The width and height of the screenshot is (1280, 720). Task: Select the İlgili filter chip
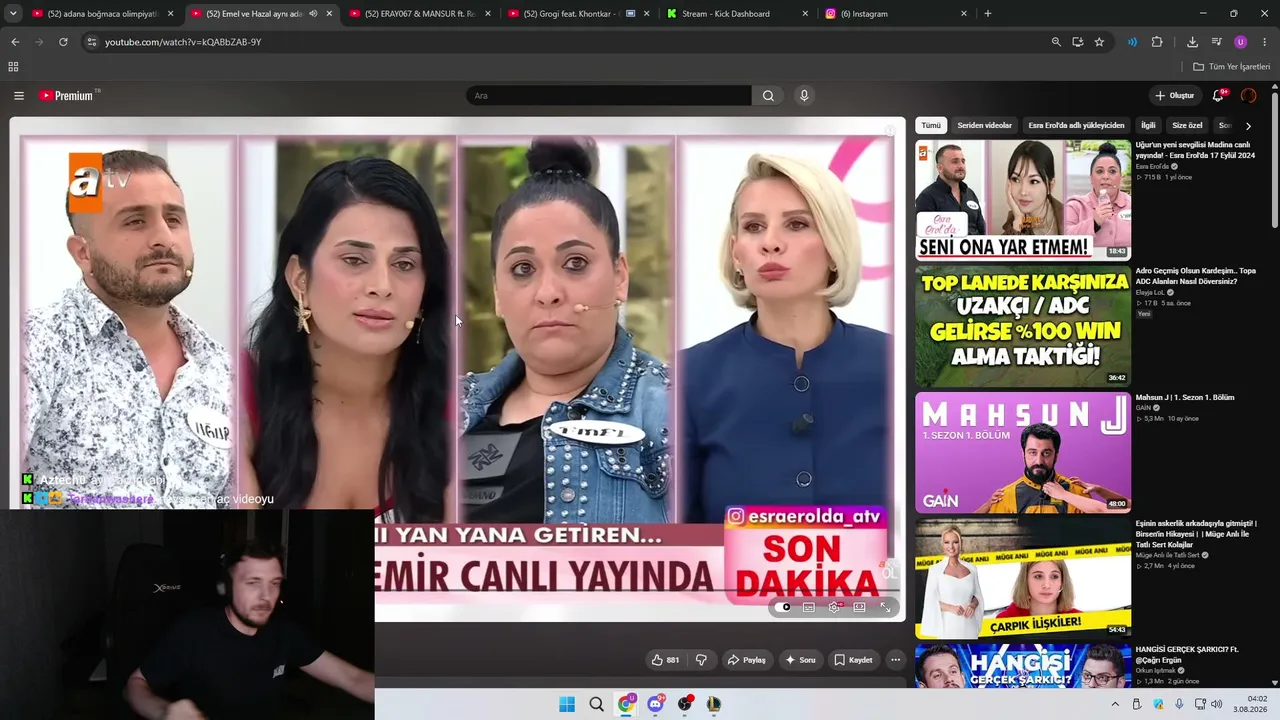pos(1148,126)
